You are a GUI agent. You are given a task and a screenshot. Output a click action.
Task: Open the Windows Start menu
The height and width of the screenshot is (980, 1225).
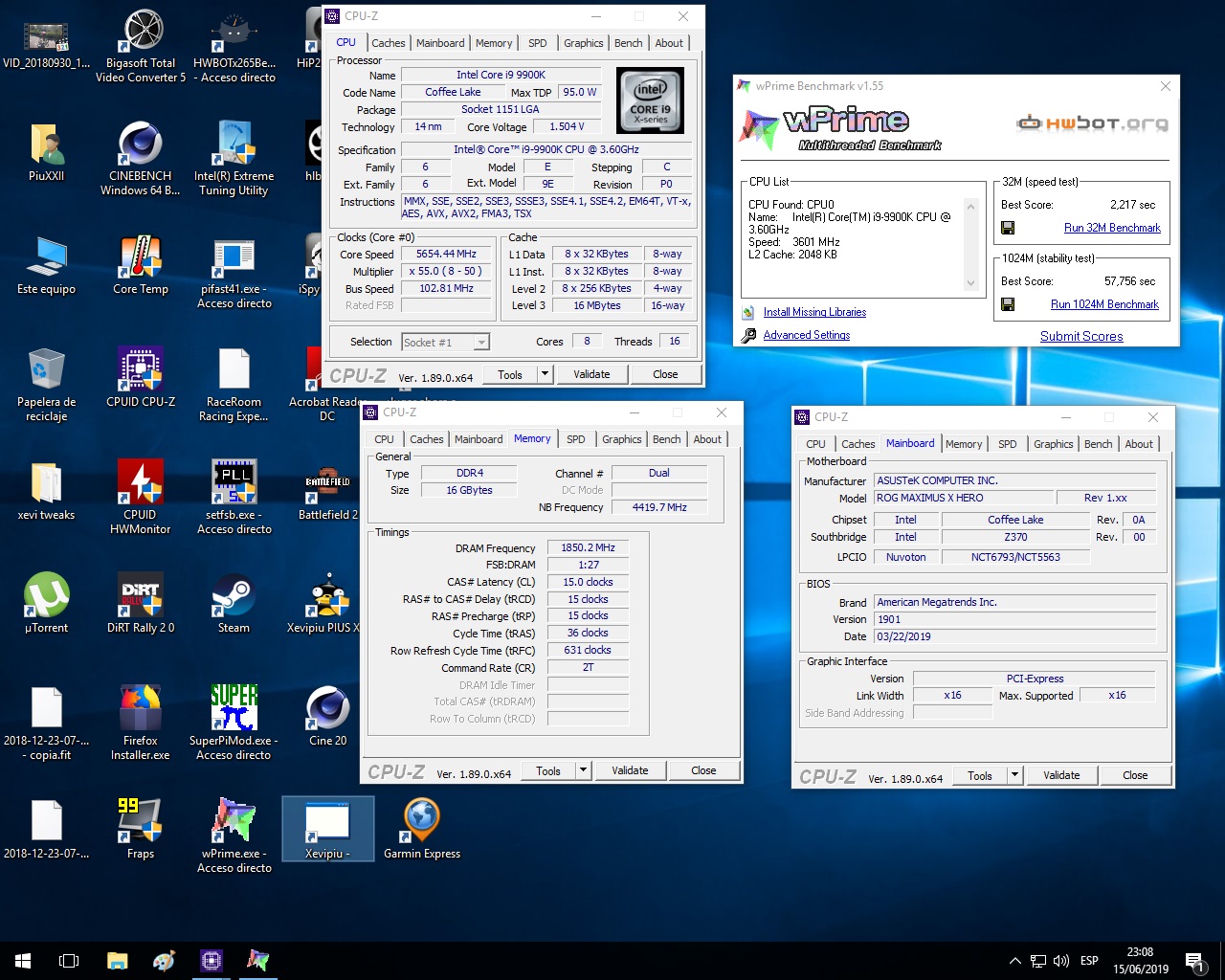point(23,961)
